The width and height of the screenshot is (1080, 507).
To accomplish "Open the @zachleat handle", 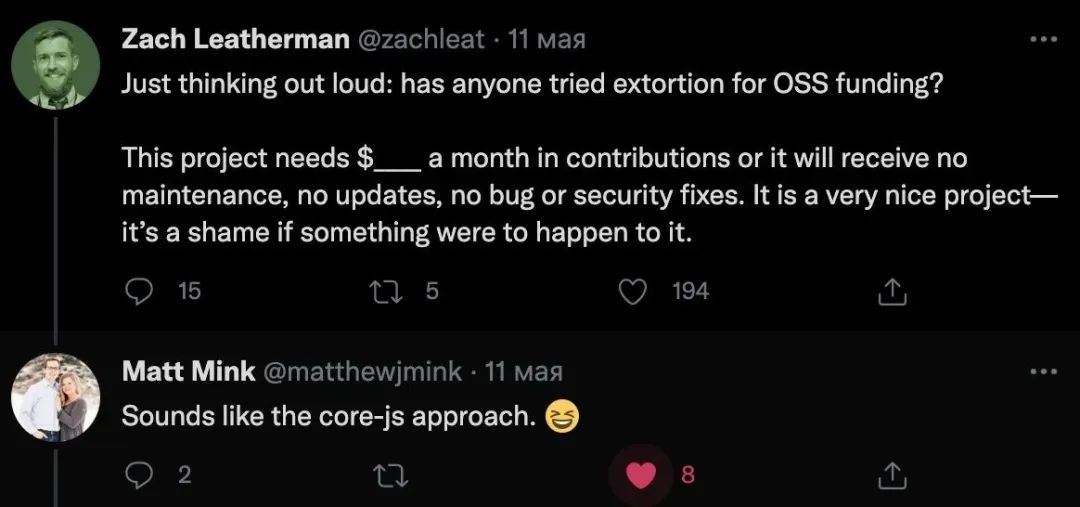I will coord(419,40).
